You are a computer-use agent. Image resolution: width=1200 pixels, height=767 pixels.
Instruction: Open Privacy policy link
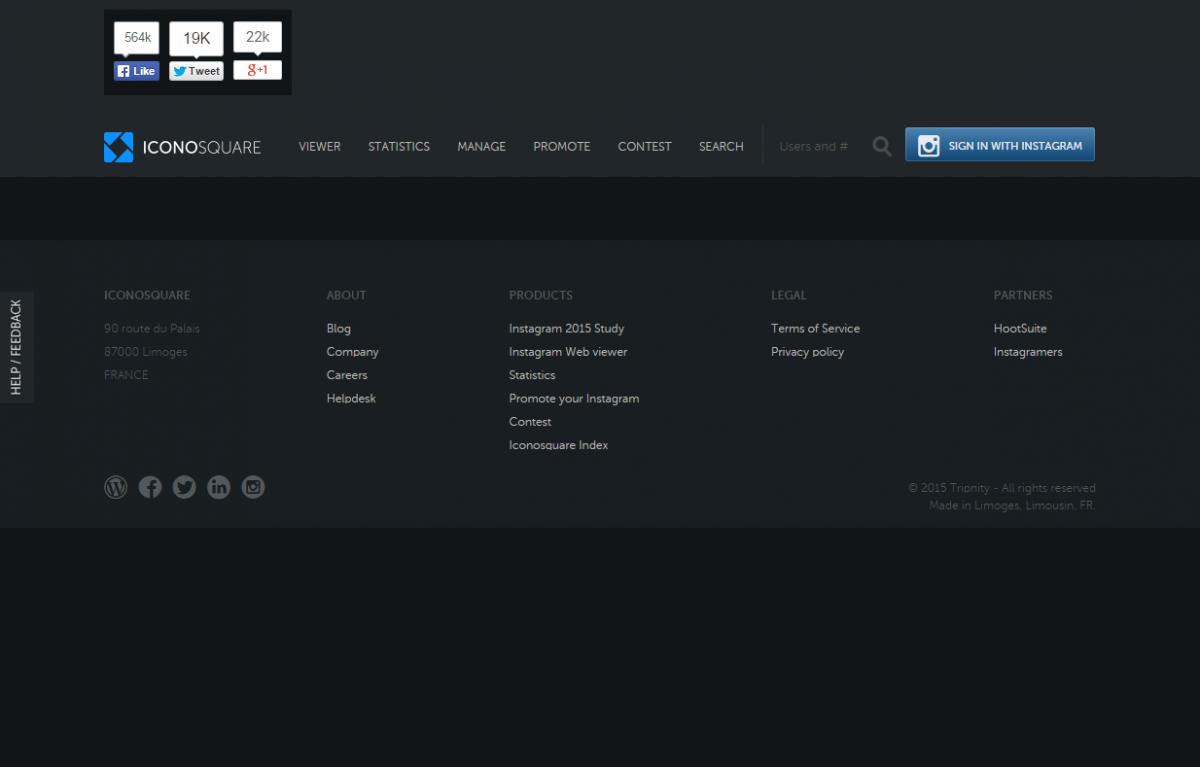[808, 352]
